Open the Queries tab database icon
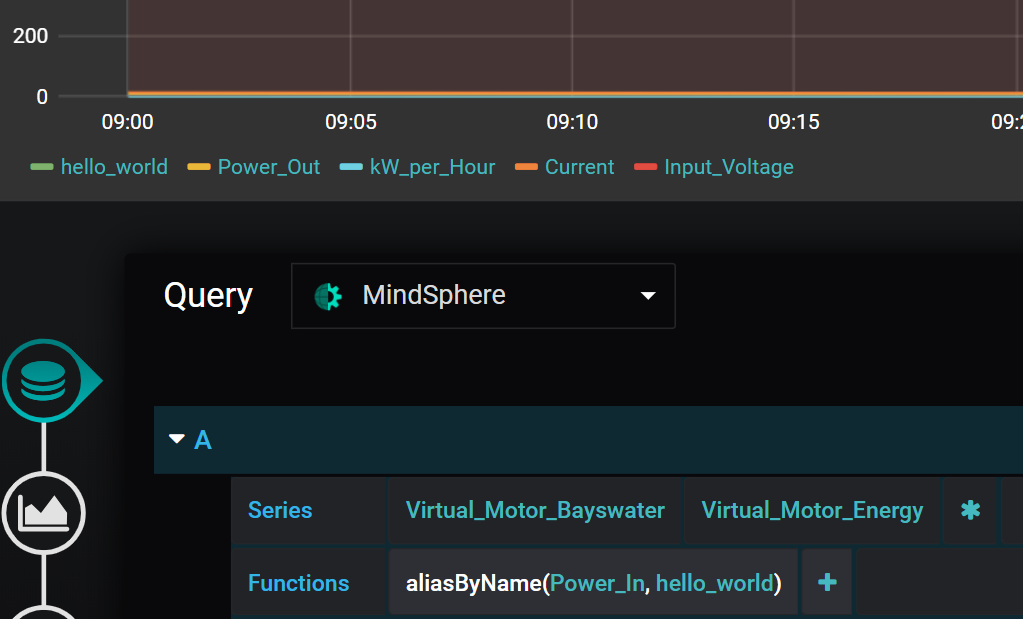This screenshot has height=619, width=1023. click(x=43, y=381)
